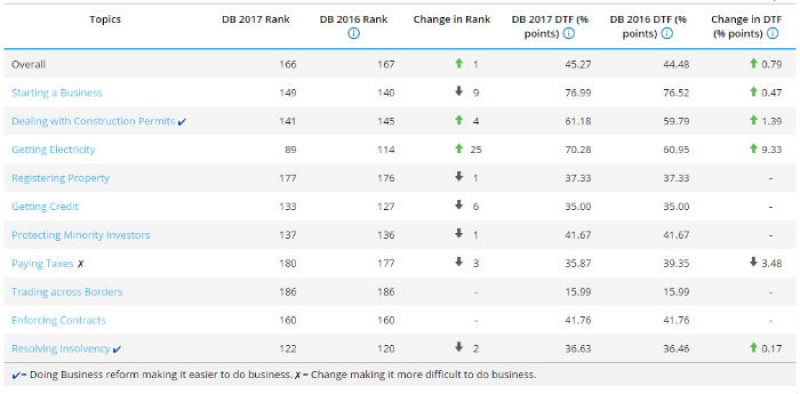Open the Resolving Insolvency link
The image size is (800, 394).
pyautogui.click(x=61, y=349)
